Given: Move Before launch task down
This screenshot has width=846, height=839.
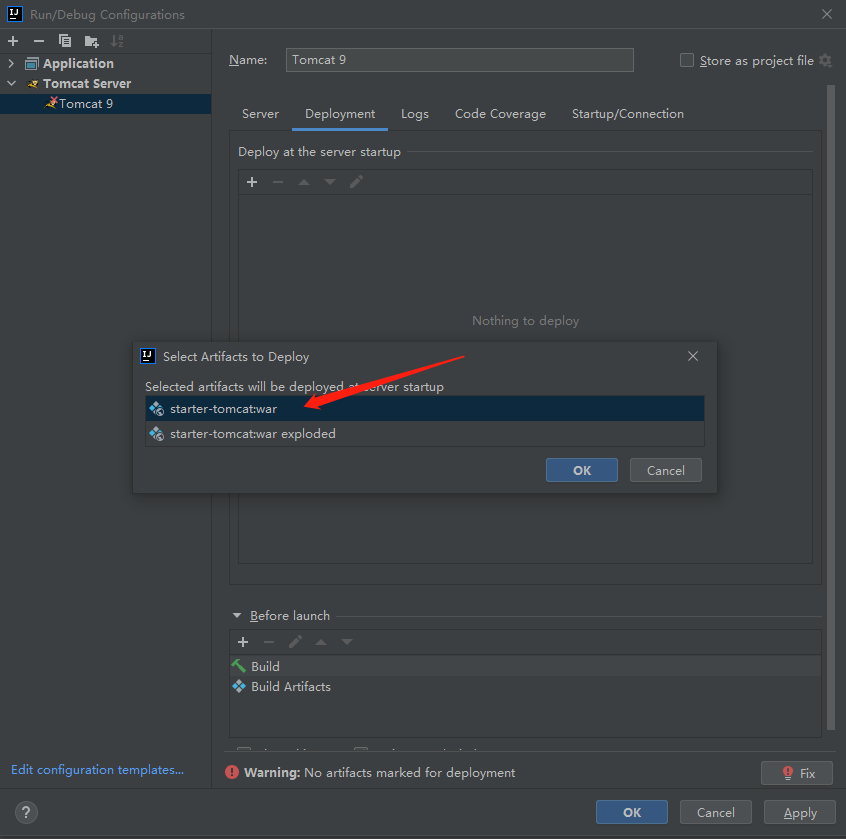Looking at the screenshot, I should pos(347,642).
